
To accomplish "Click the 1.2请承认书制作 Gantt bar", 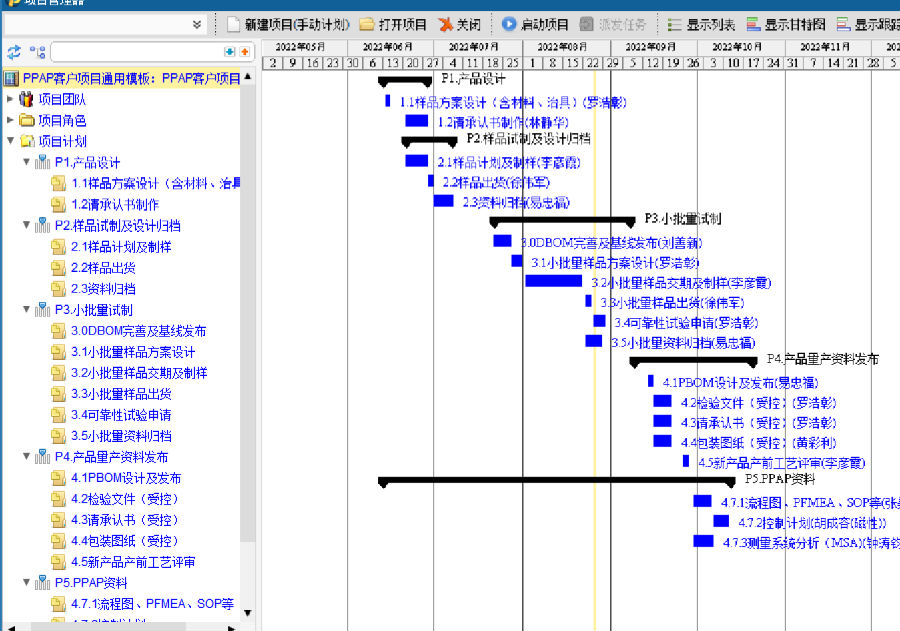I will click(417, 121).
